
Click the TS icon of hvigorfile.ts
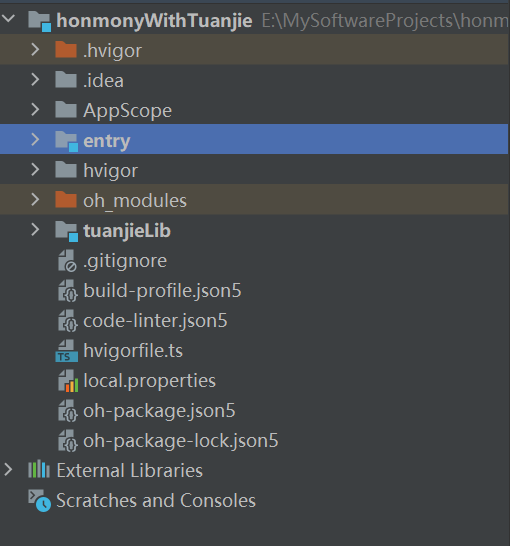[x=66, y=351]
